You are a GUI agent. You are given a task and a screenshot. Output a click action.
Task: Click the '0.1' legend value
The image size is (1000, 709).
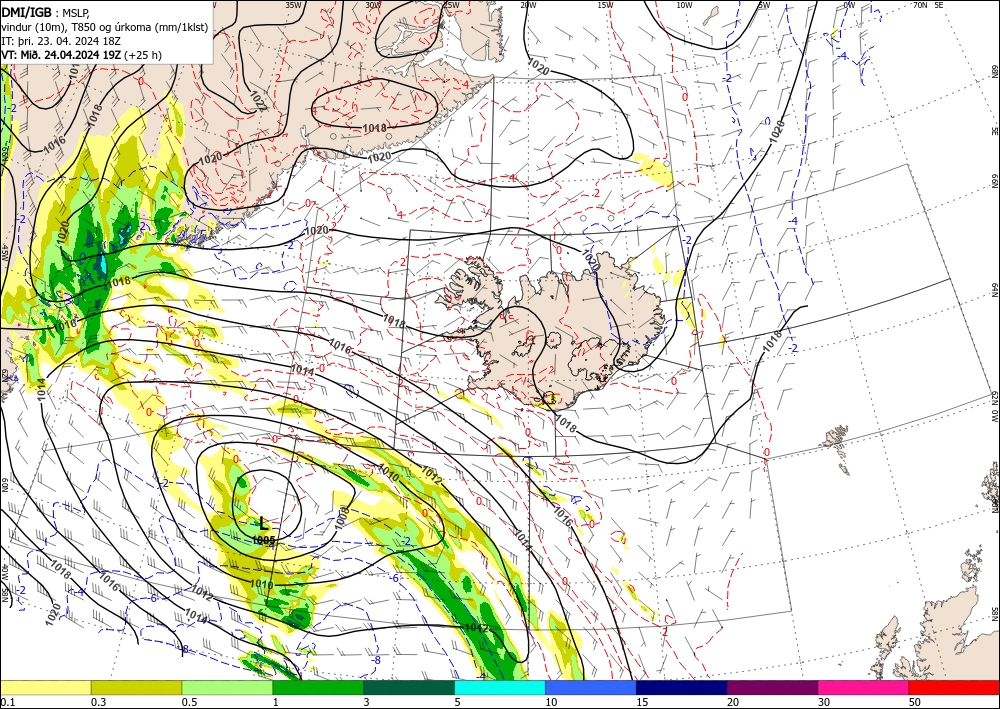[x=6, y=702]
